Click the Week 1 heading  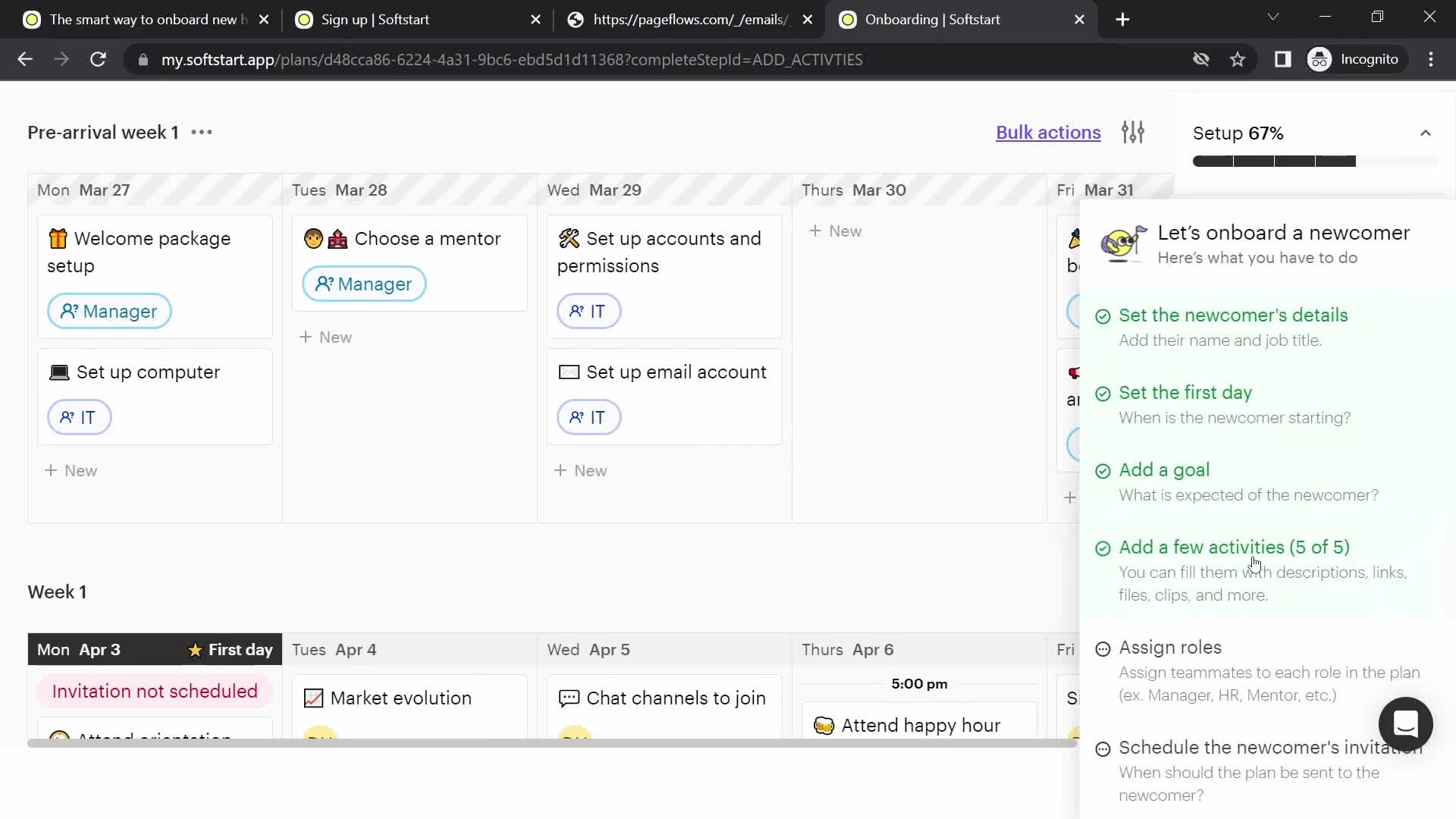click(x=57, y=592)
